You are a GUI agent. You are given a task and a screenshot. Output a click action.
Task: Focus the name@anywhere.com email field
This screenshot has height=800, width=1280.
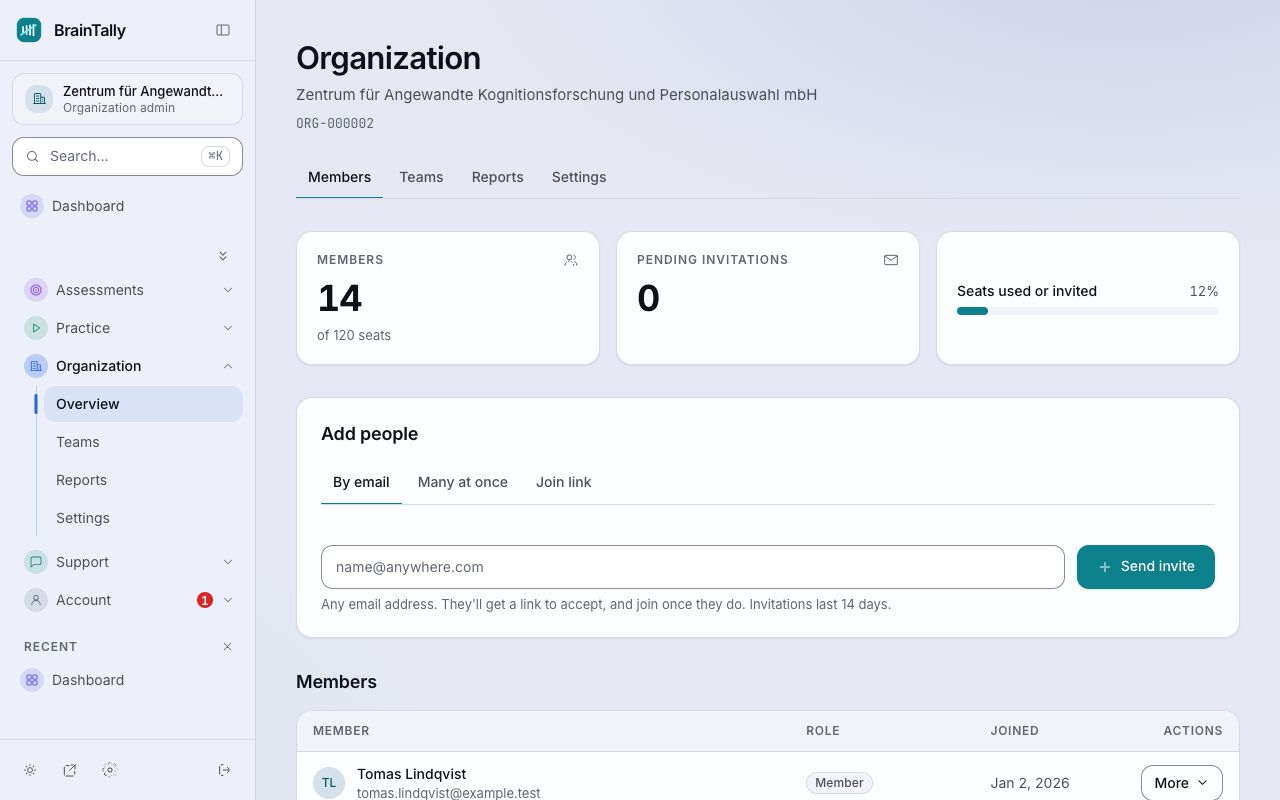tap(693, 567)
